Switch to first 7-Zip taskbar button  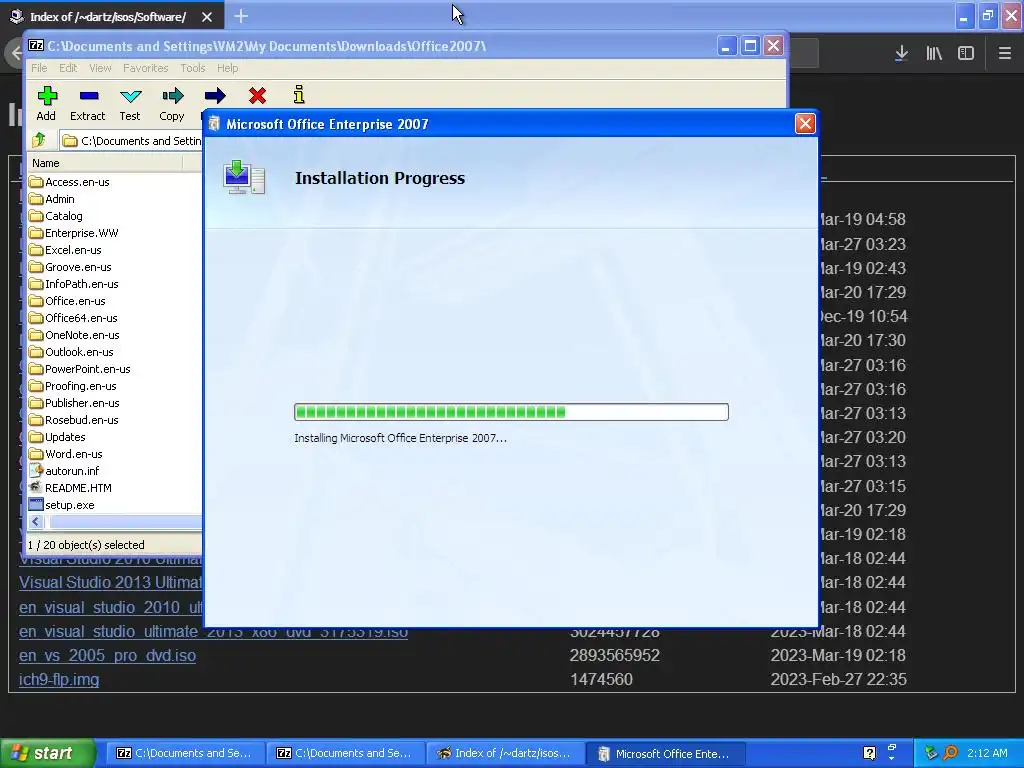click(185, 753)
